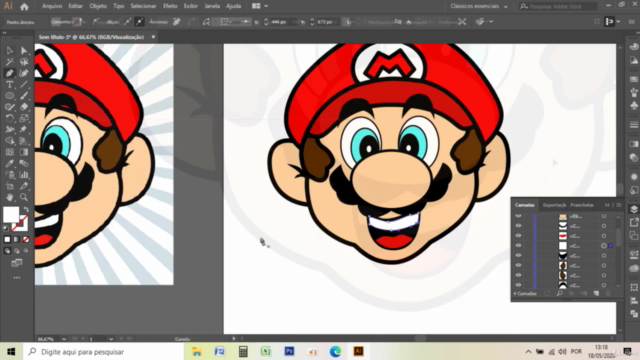Open the Arquivo menu
640x360 pixels.
[52, 6]
